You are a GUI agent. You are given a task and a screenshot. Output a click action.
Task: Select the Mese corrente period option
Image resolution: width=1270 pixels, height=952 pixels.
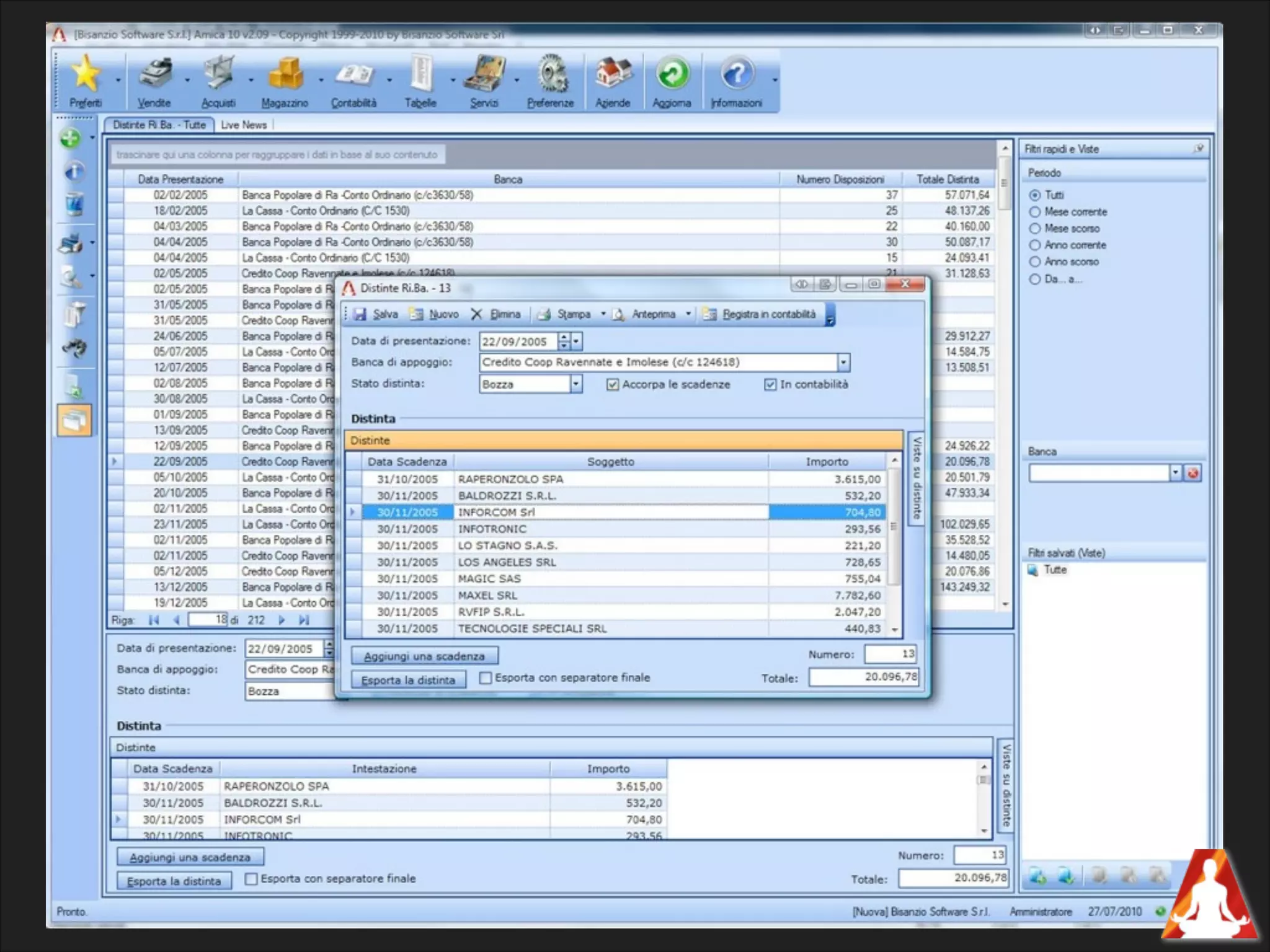tap(1035, 212)
